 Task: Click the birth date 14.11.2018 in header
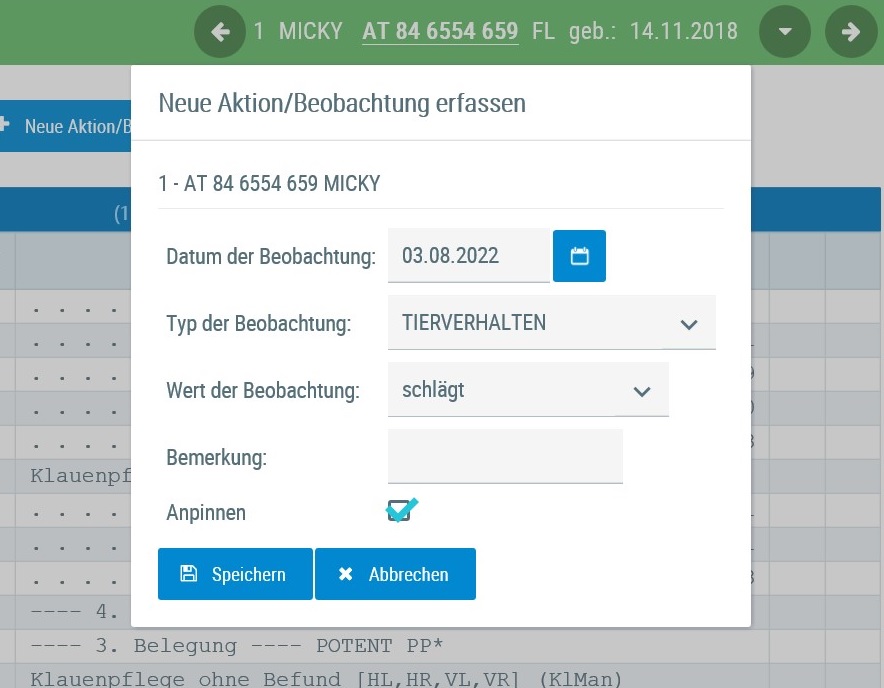point(684,32)
